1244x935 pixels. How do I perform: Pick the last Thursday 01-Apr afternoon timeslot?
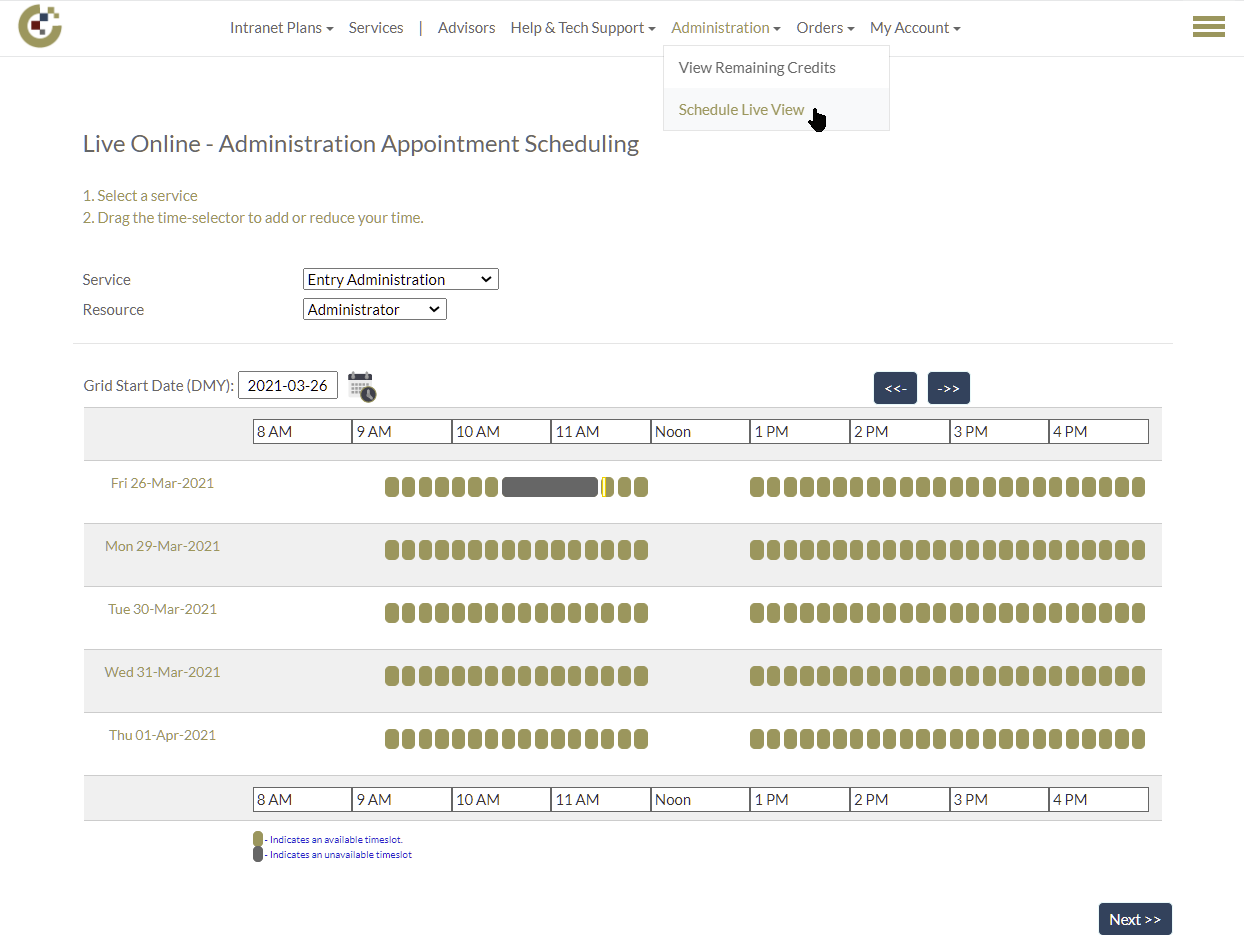1138,739
